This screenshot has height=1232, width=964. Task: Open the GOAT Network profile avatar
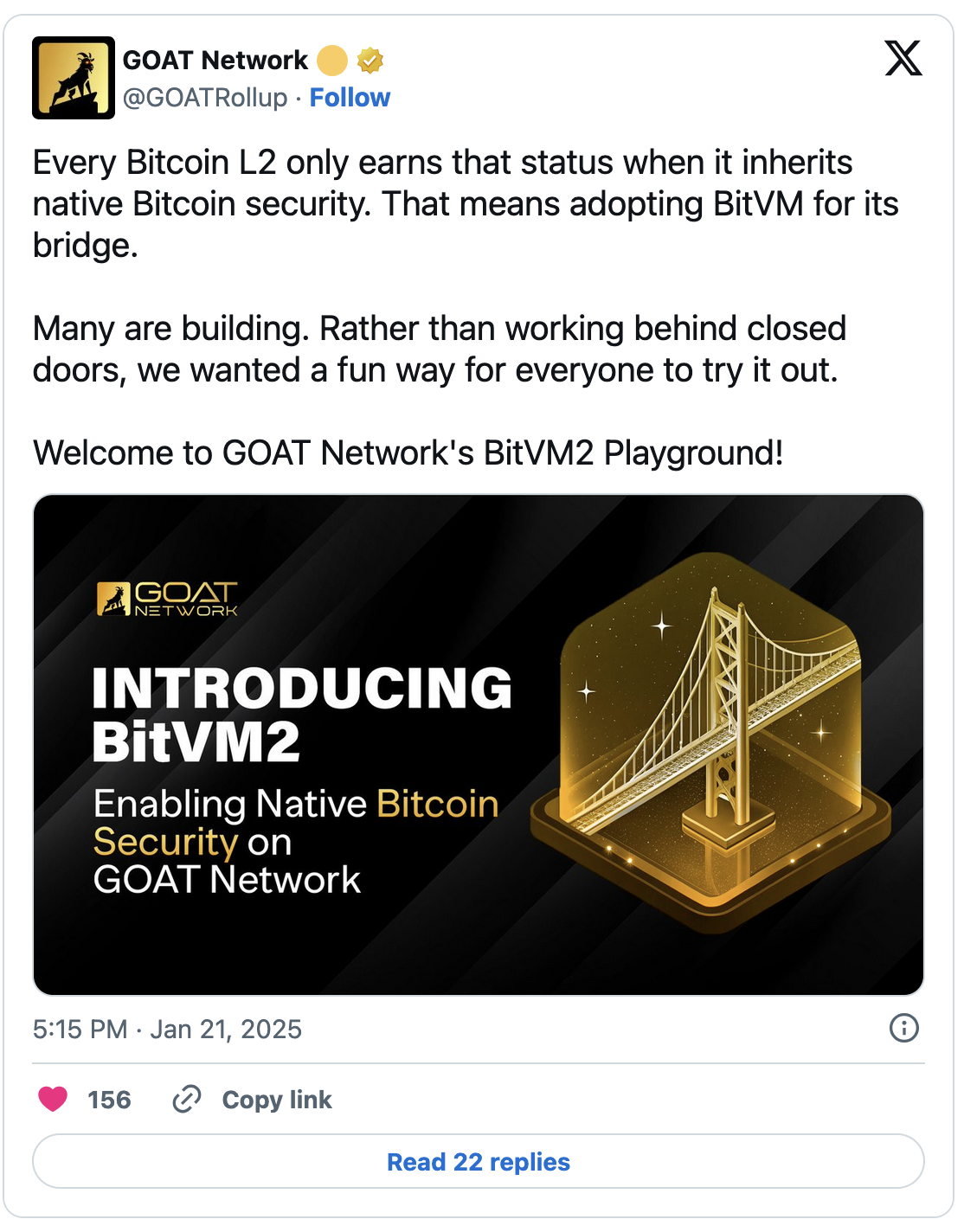(74, 76)
